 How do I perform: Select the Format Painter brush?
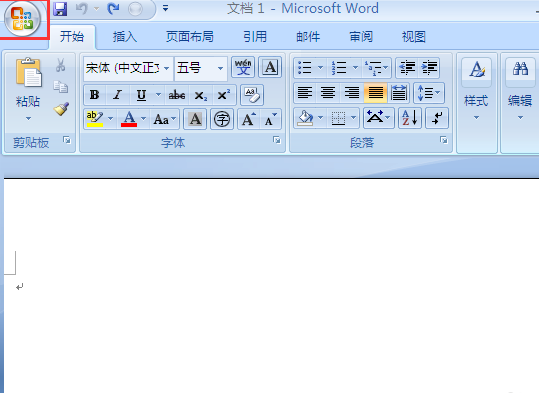pyautogui.click(x=61, y=109)
